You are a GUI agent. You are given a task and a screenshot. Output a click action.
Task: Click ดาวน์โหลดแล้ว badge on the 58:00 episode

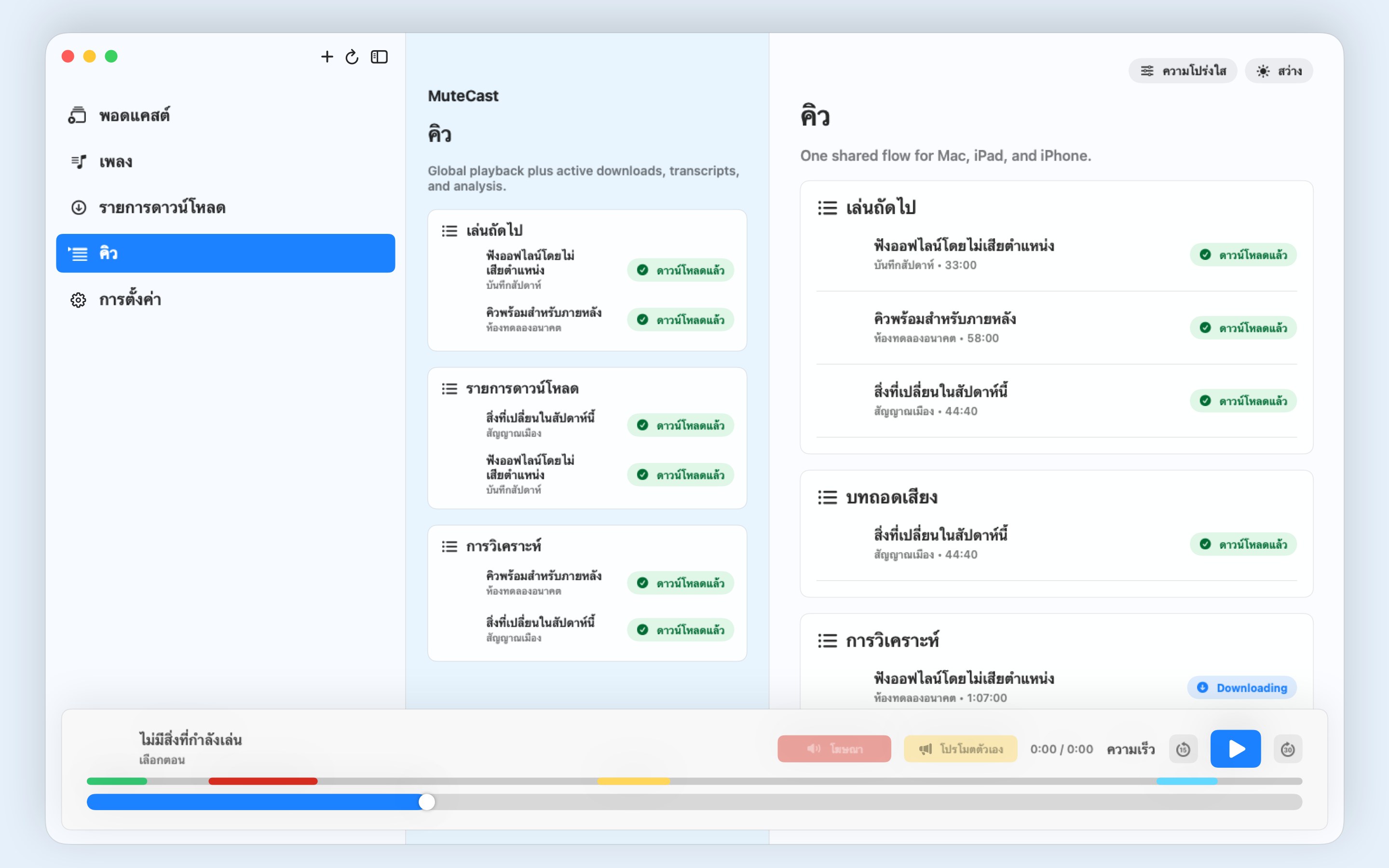pos(1243,327)
